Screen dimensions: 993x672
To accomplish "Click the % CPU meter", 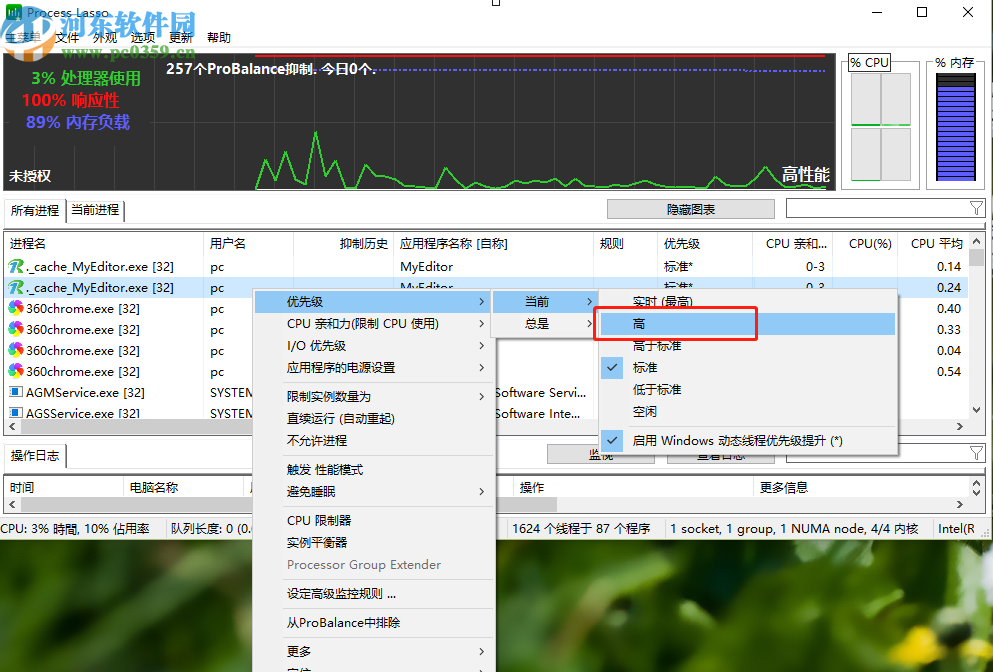I will point(880,125).
